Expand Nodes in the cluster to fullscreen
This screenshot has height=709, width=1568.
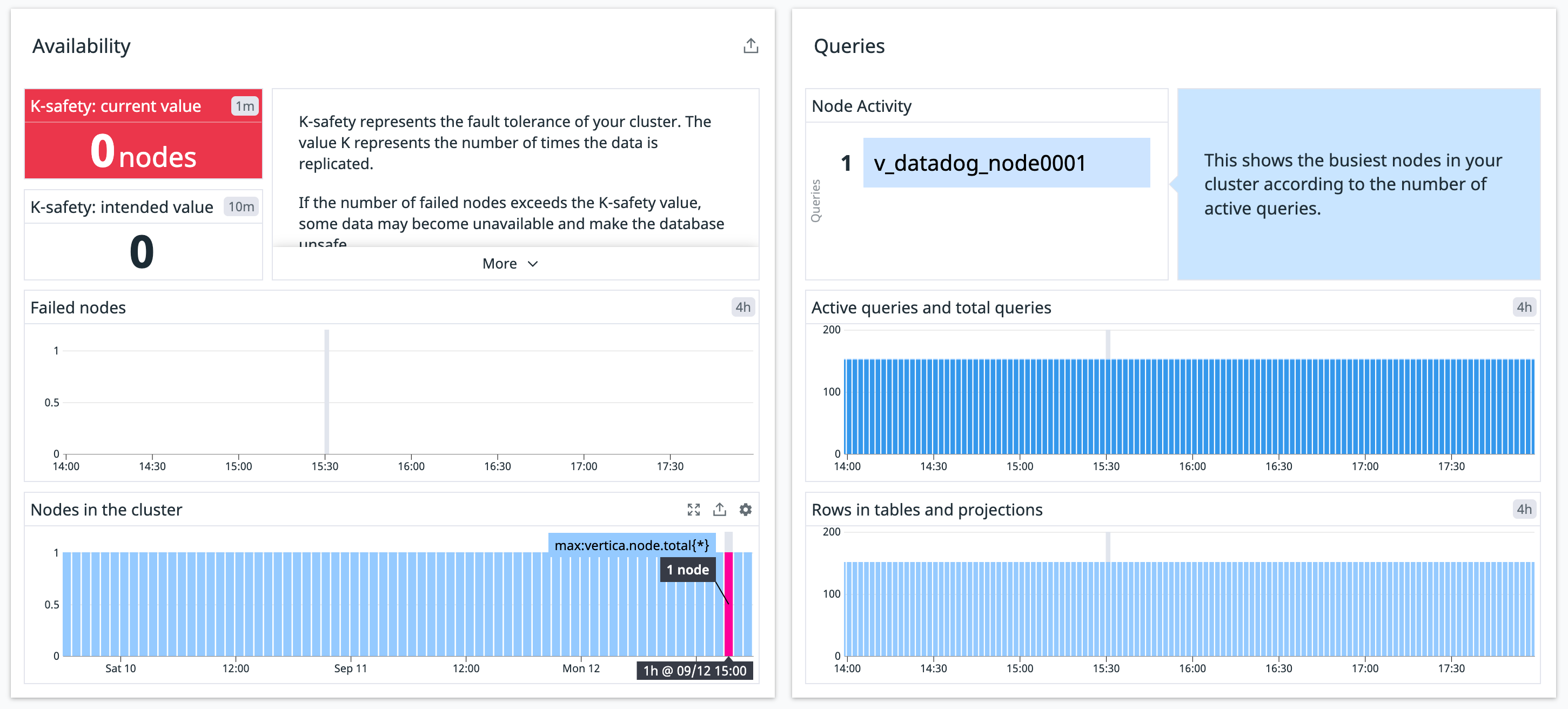(x=693, y=510)
